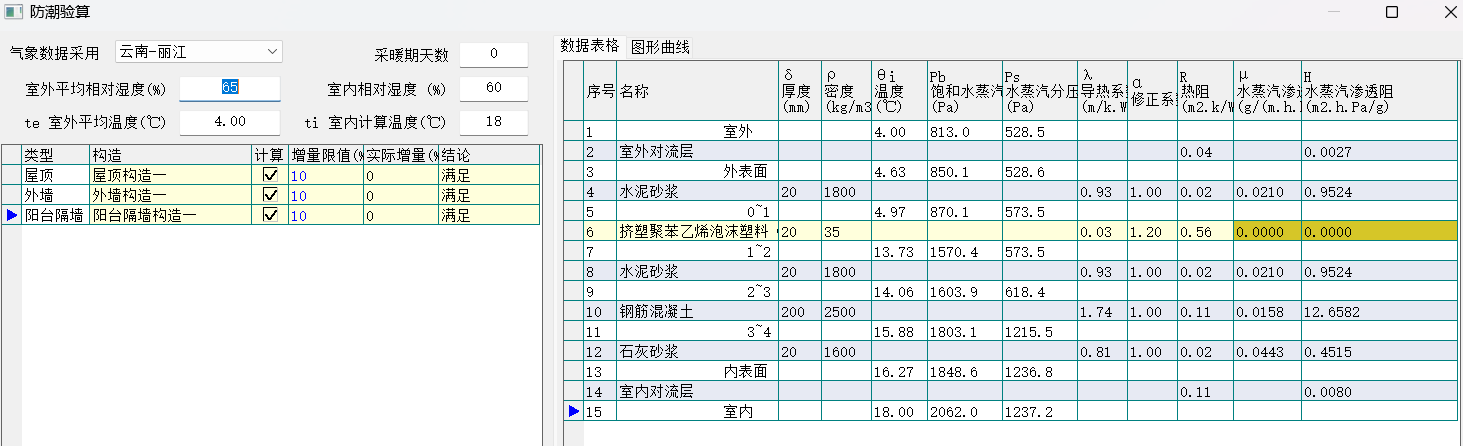The width and height of the screenshot is (1463, 446).
Task: Switch to the 图形曲线 tab
Action: pos(659,46)
